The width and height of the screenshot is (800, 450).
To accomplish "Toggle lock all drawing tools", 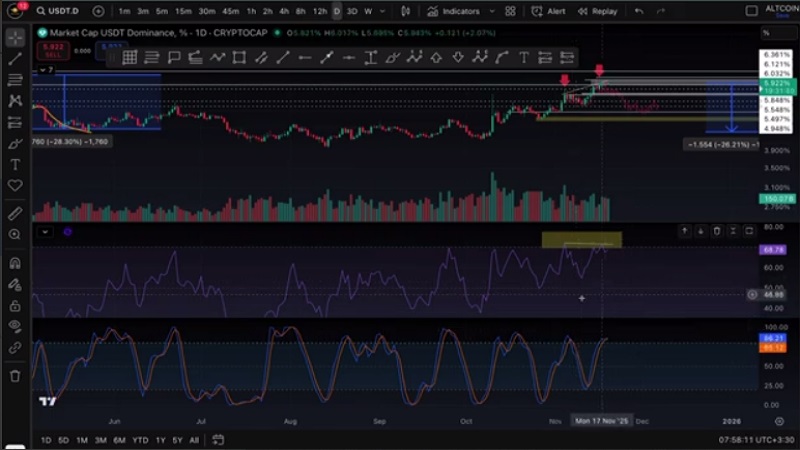I will pyautogui.click(x=15, y=306).
